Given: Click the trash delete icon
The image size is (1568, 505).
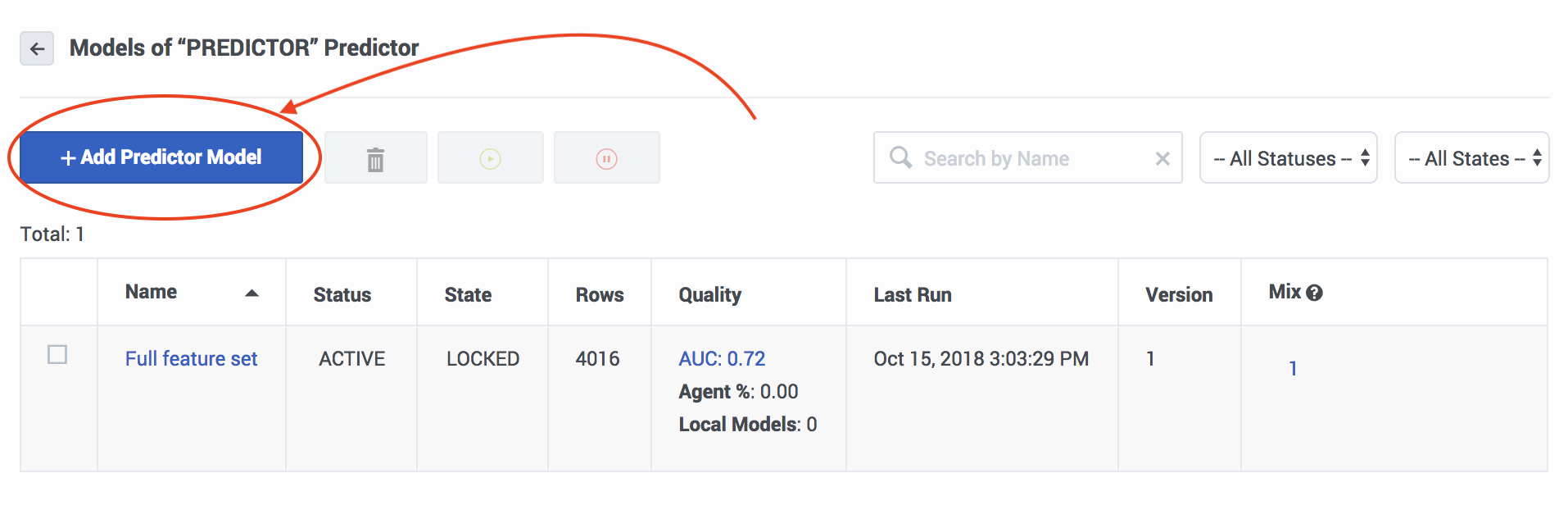Looking at the screenshot, I should (x=375, y=158).
